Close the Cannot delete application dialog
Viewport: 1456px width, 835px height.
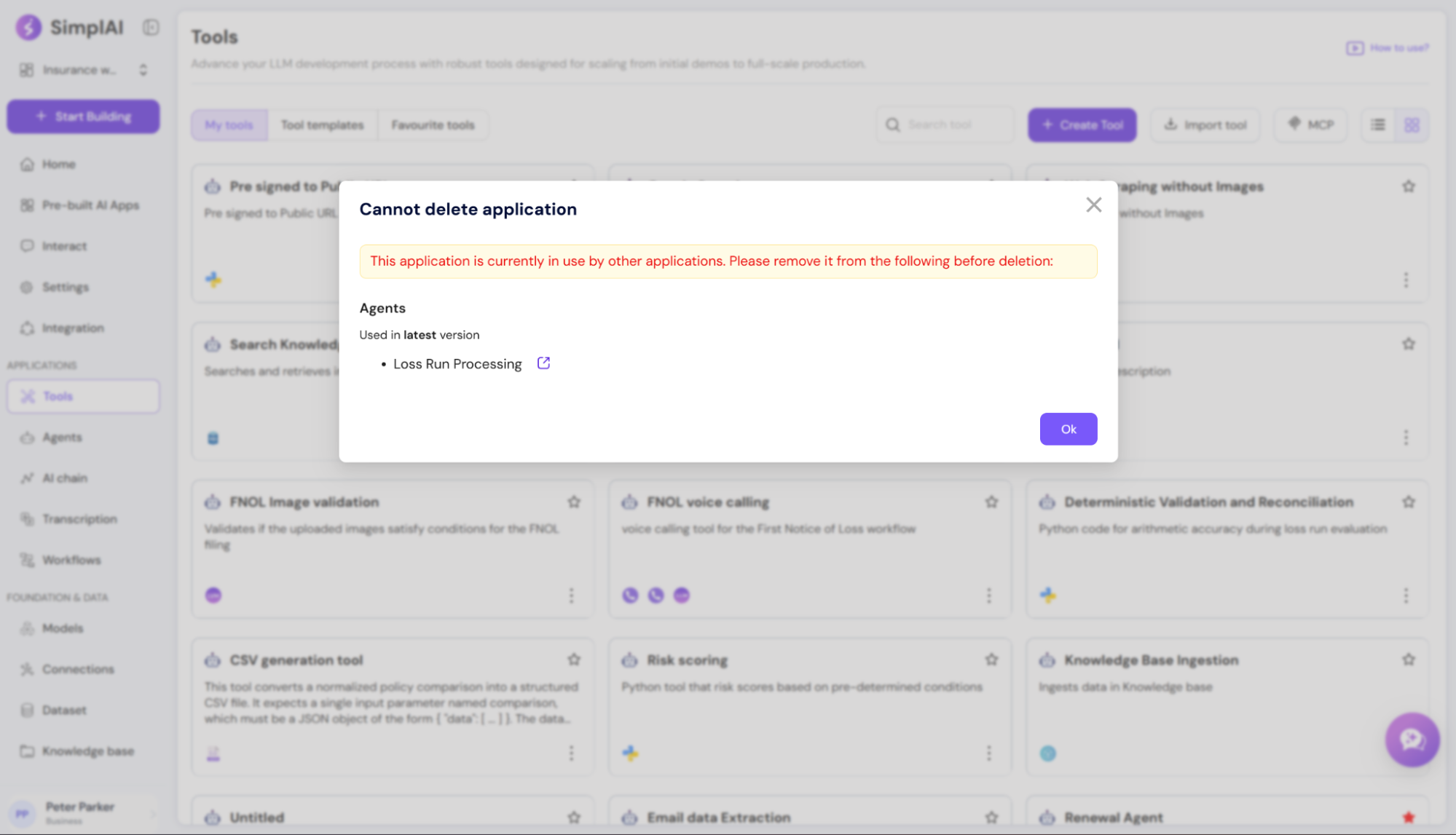tap(1093, 205)
